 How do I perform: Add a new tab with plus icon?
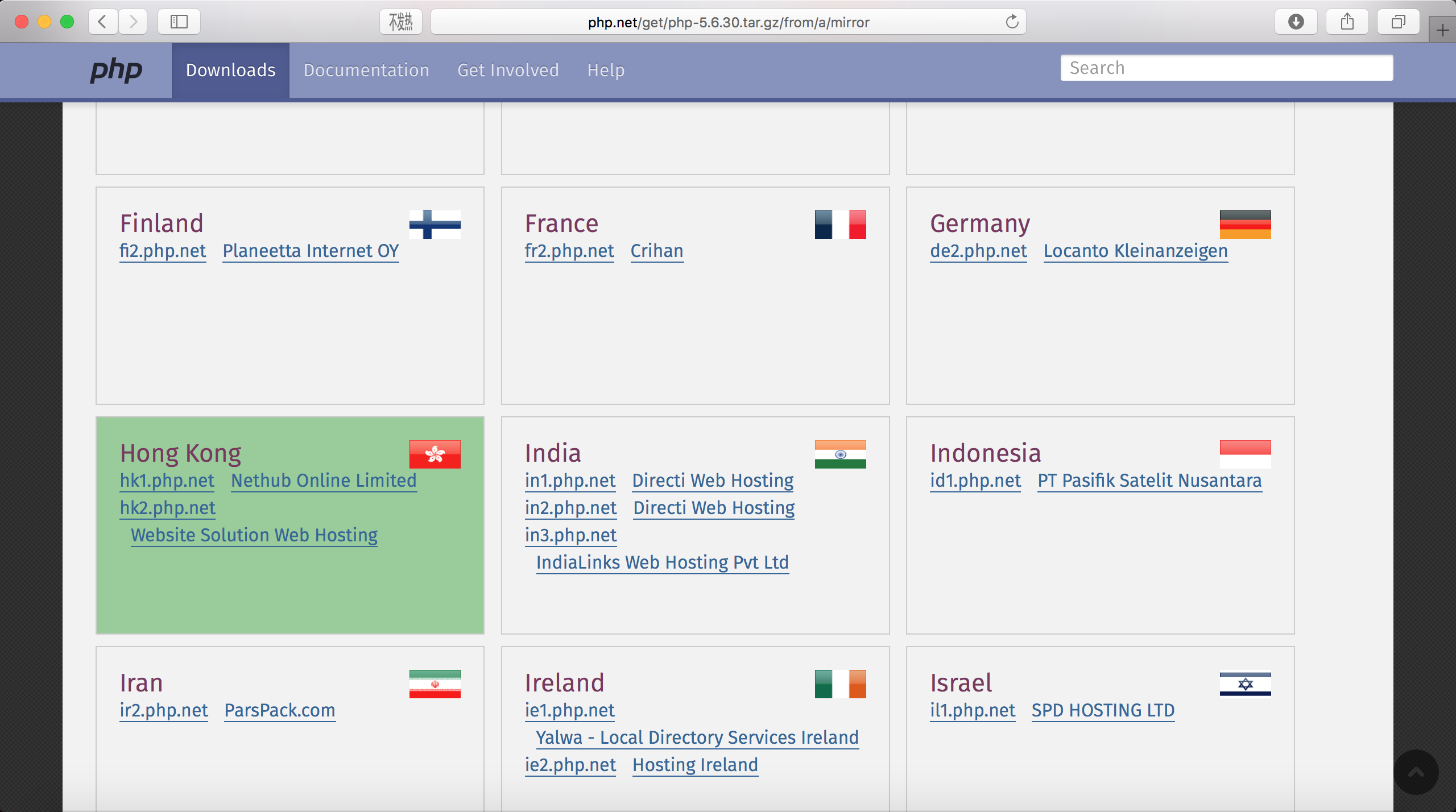[1442, 30]
